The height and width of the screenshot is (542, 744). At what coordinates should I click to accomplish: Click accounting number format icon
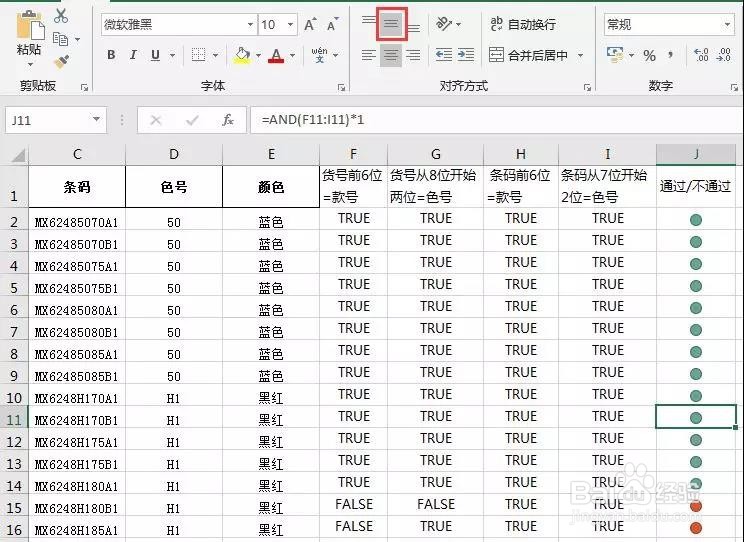615,55
